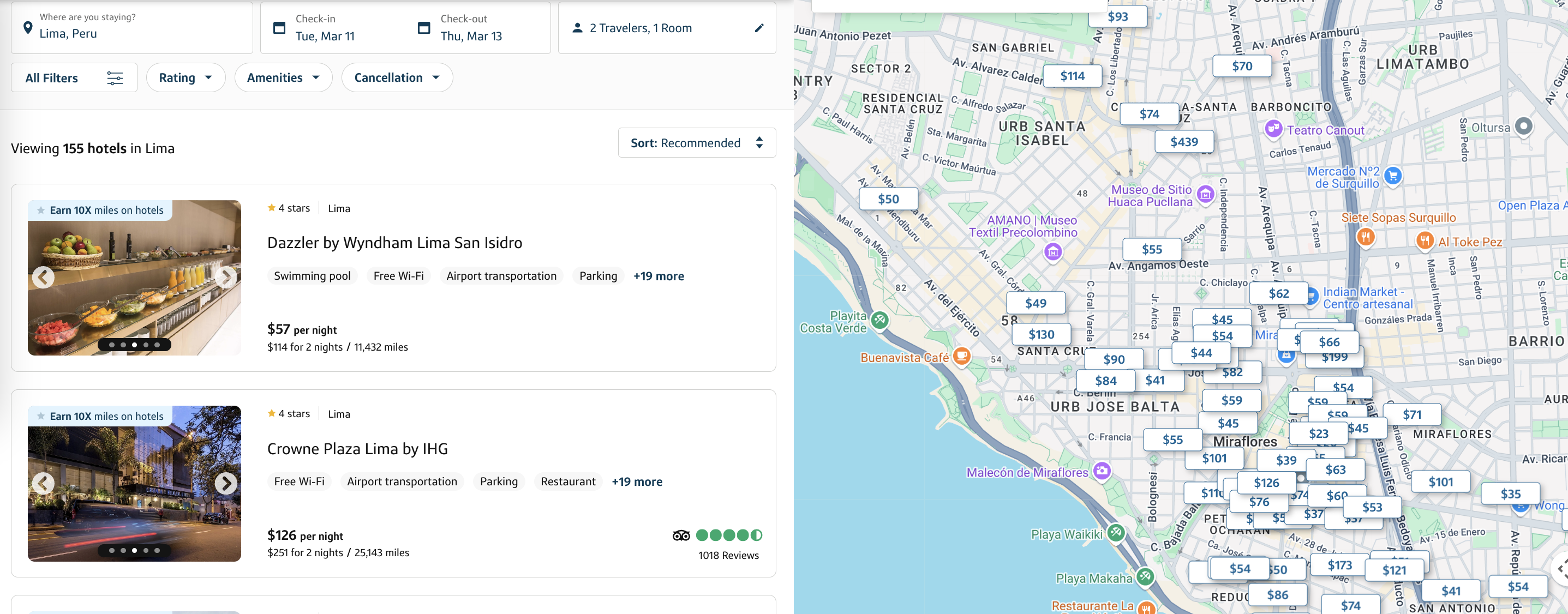Click the Crowne Plaza exterior night photo

click(x=135, y=483)
